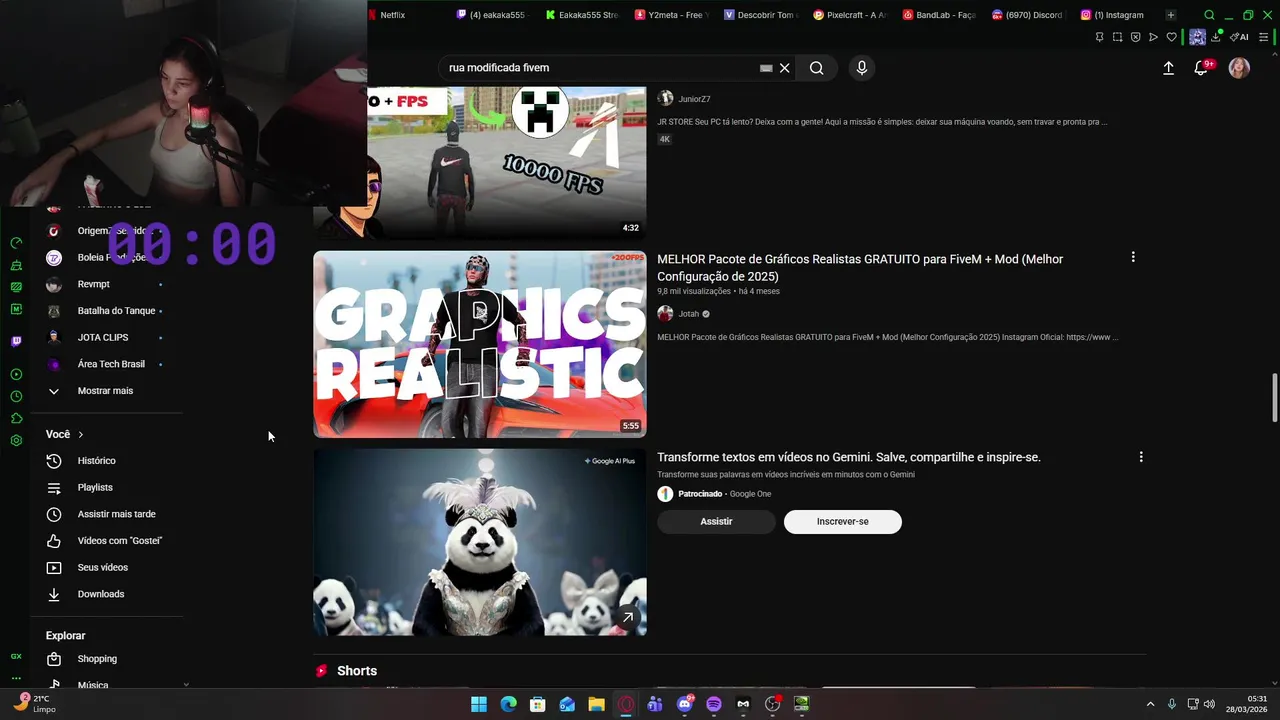Switch to the BandLab tab
Viewport: 1280px width, 720px height.
point(939,15)
